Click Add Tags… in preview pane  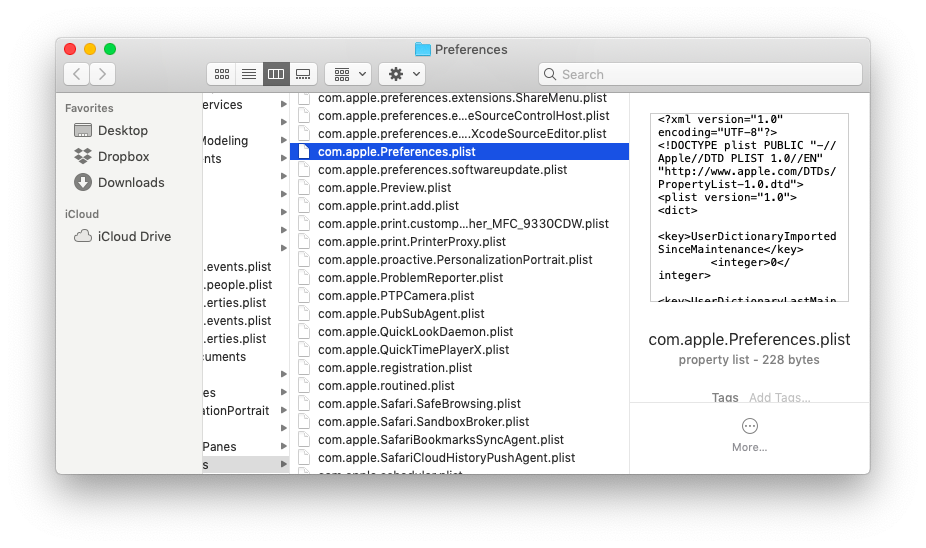point(780,397)
